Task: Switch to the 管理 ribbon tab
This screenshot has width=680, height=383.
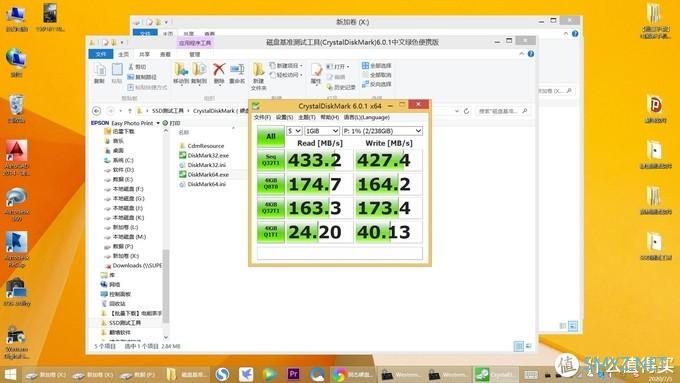Action: (x=195, y=54)
